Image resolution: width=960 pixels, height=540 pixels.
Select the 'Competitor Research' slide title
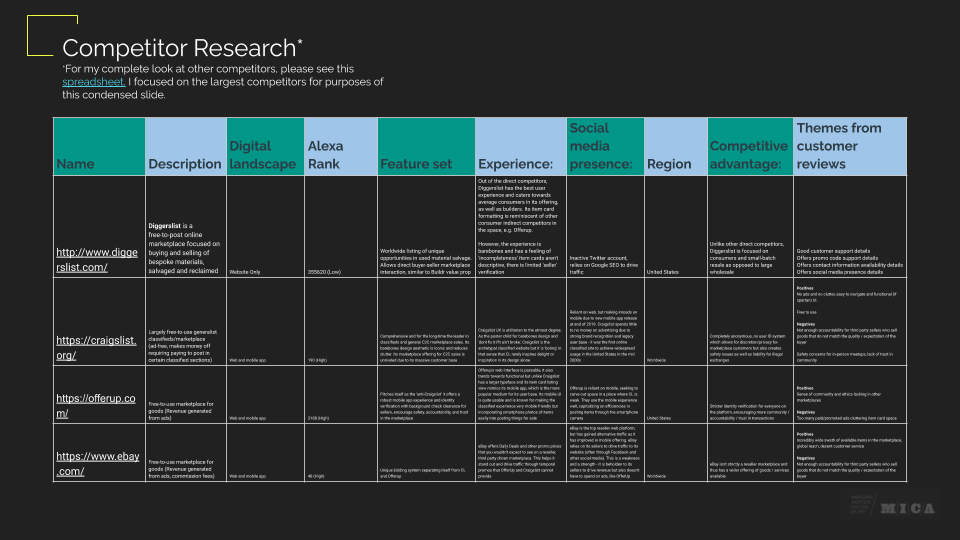(x=182, y=48)
